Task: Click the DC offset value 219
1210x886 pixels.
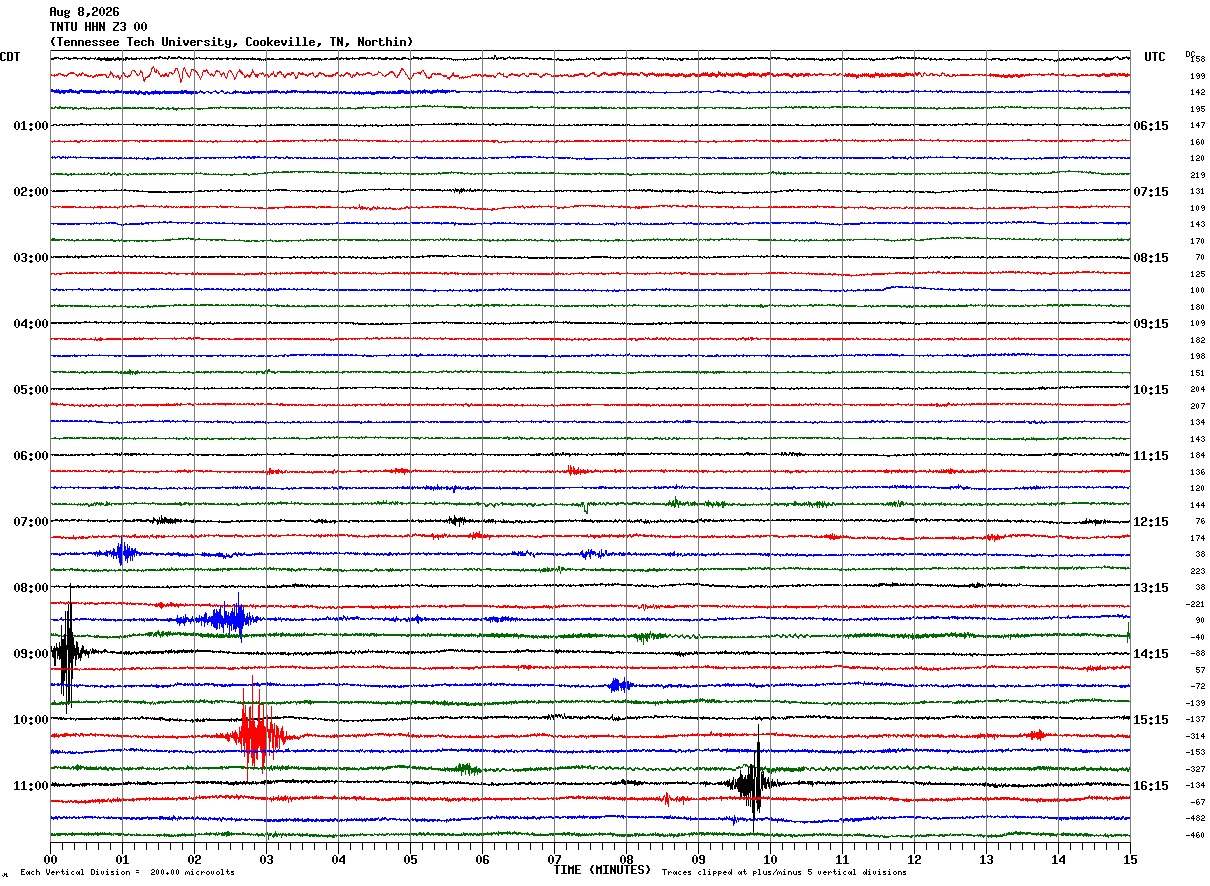Action: 1198,175
